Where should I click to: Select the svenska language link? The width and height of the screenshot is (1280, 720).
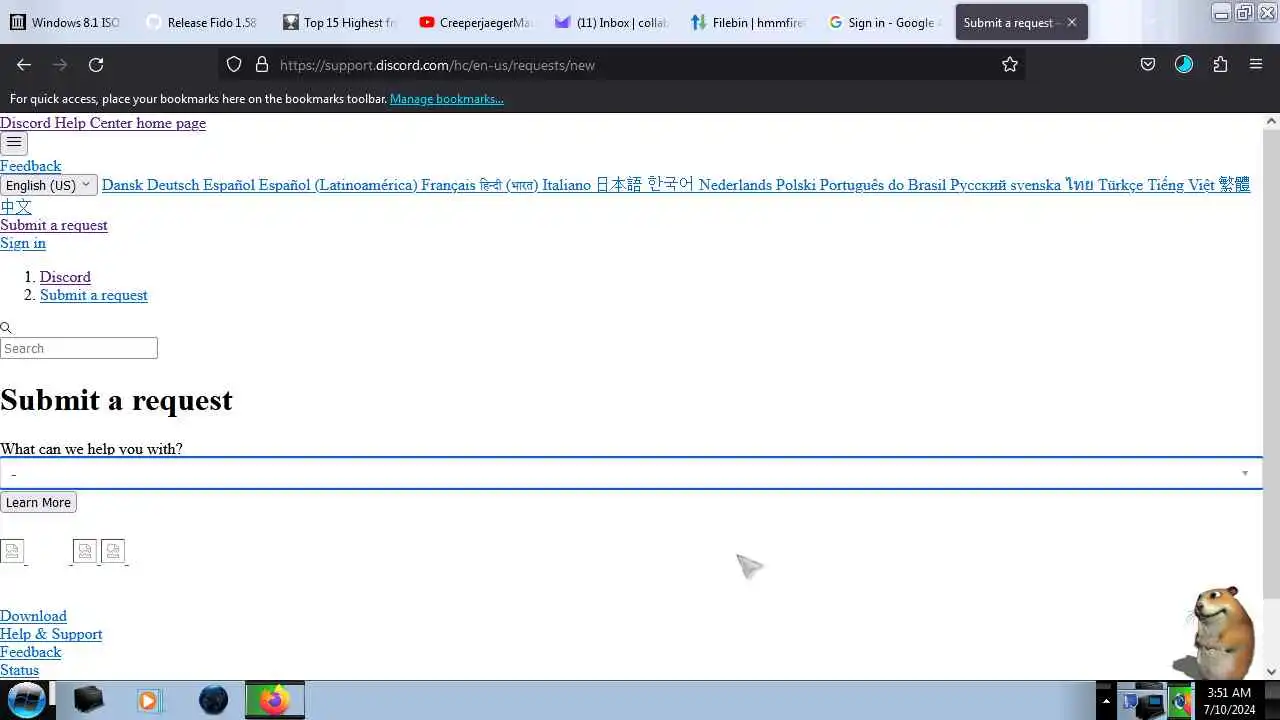click(1035, 185)
